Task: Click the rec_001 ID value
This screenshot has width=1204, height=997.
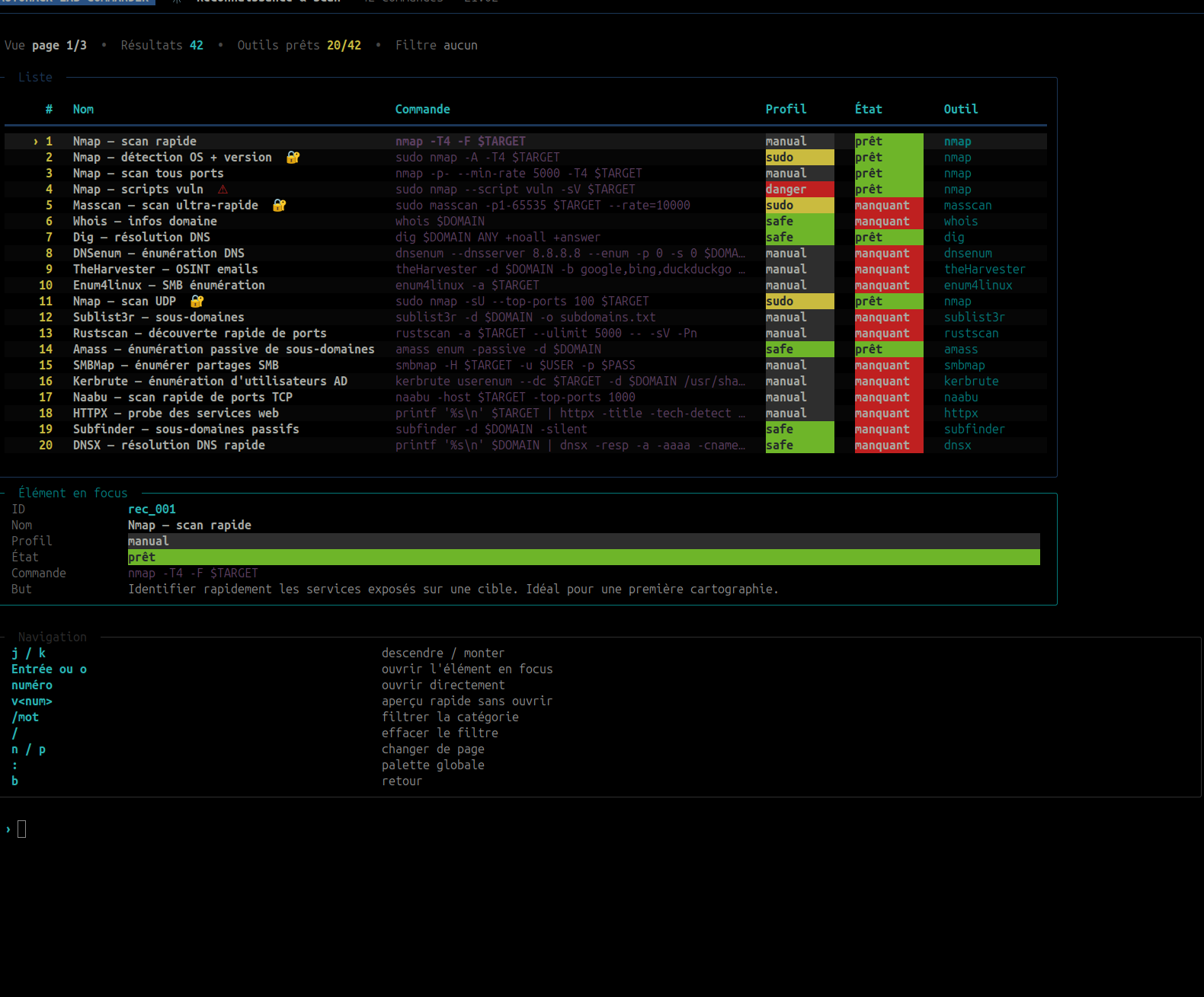Action: tap(152, 510)
